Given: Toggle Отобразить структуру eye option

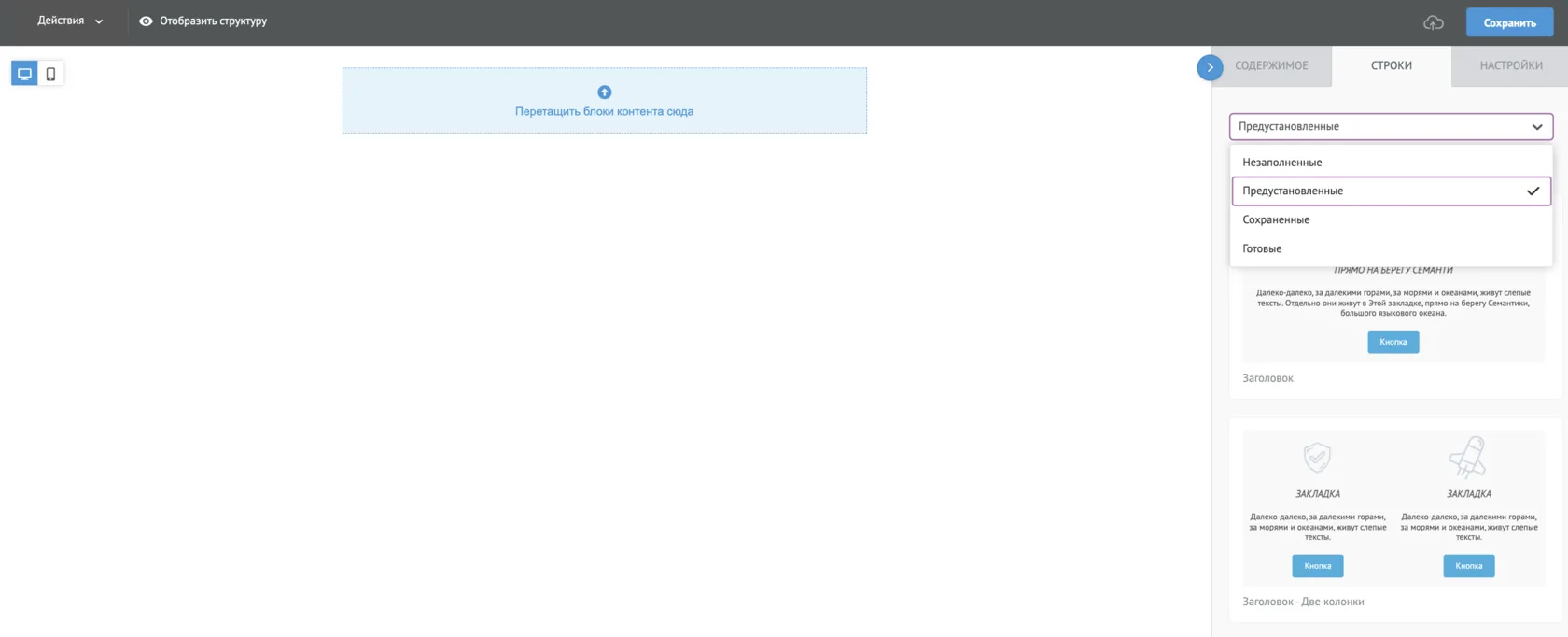Looking at the screenshot, I should (x=203, y=21).
